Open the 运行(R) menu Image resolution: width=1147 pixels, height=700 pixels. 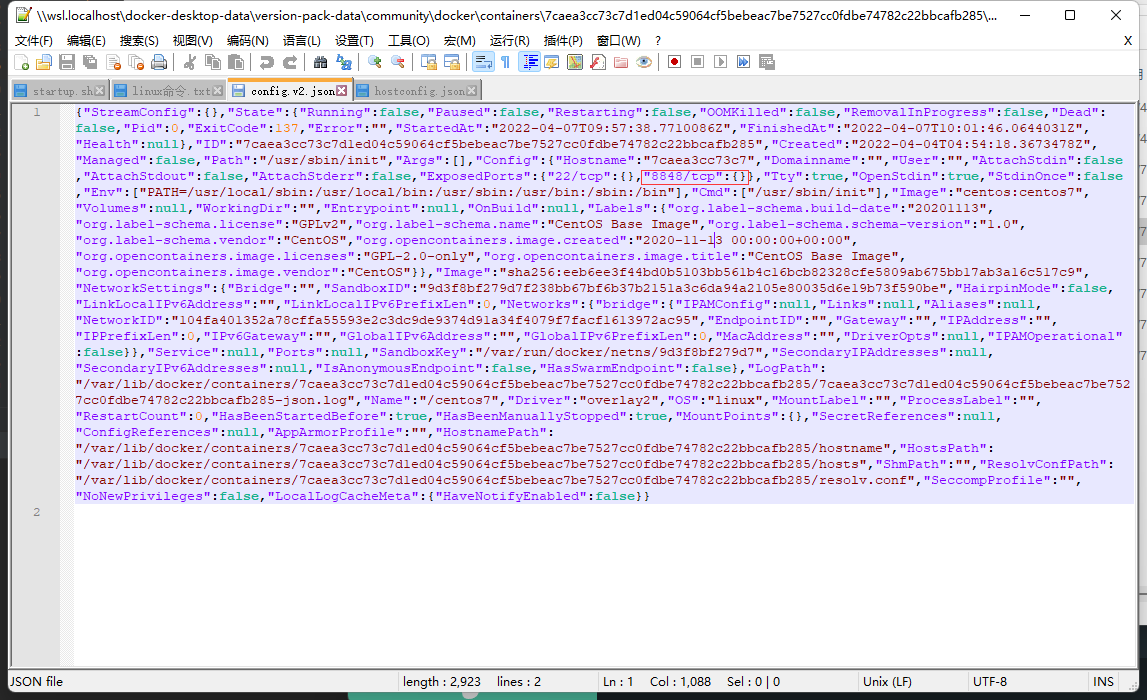point(509,40)
